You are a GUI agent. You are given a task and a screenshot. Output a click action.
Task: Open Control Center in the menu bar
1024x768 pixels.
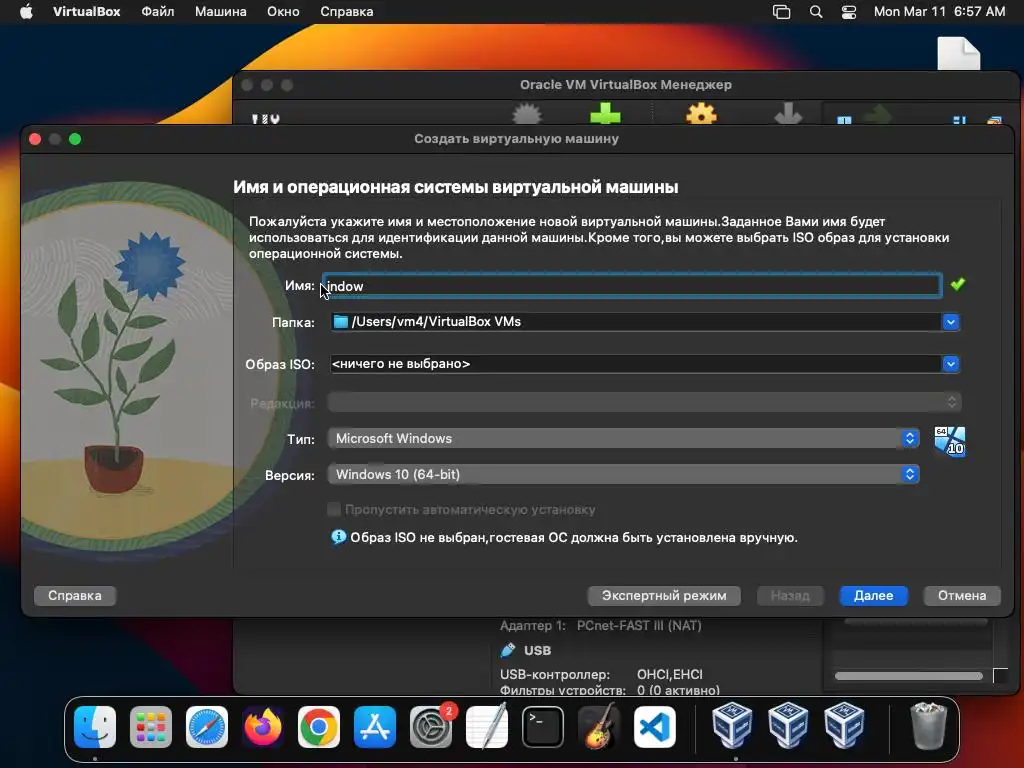pos(848,12)
